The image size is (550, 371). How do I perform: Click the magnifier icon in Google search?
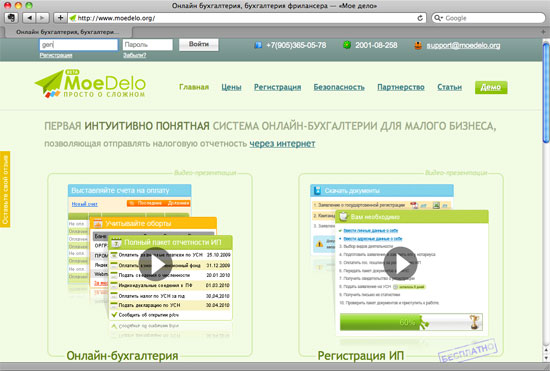click(x=438, y=18)
